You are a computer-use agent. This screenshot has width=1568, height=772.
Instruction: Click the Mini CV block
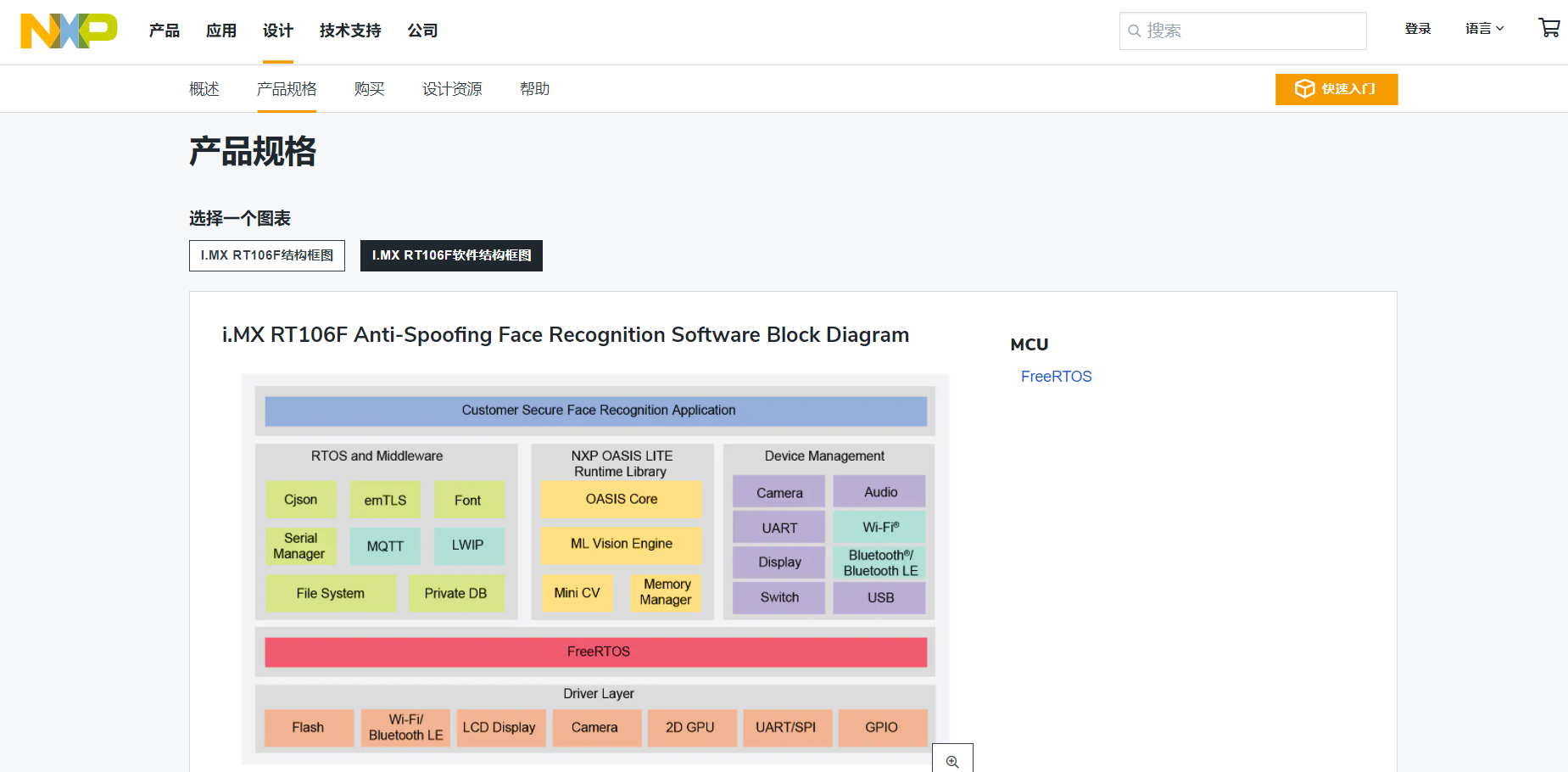(x=578, y=593)
